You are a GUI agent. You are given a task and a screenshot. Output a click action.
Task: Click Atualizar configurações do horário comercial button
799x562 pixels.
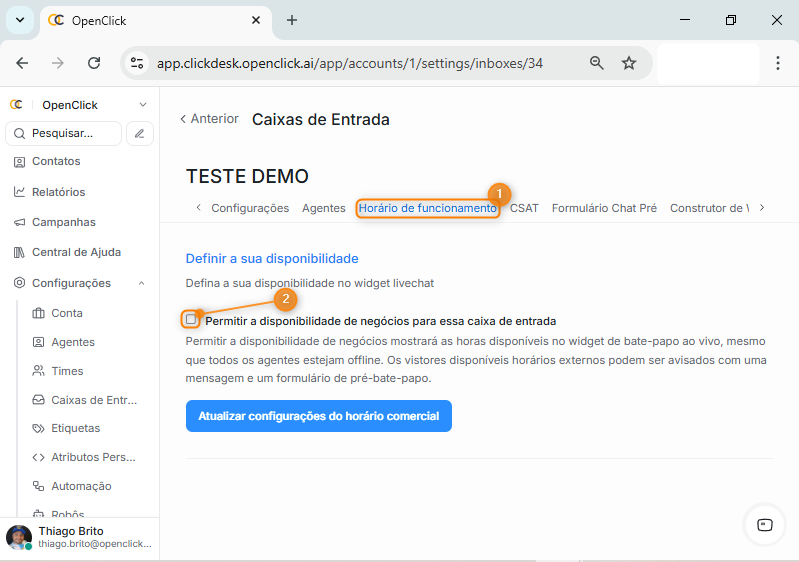(318, 416)
